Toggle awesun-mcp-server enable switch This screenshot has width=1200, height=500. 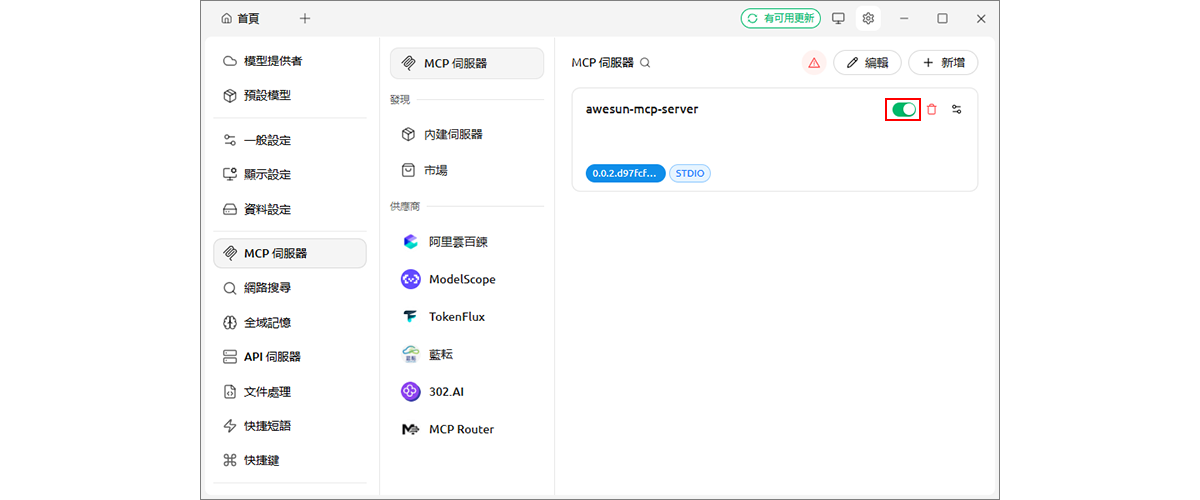click(904, 109)
